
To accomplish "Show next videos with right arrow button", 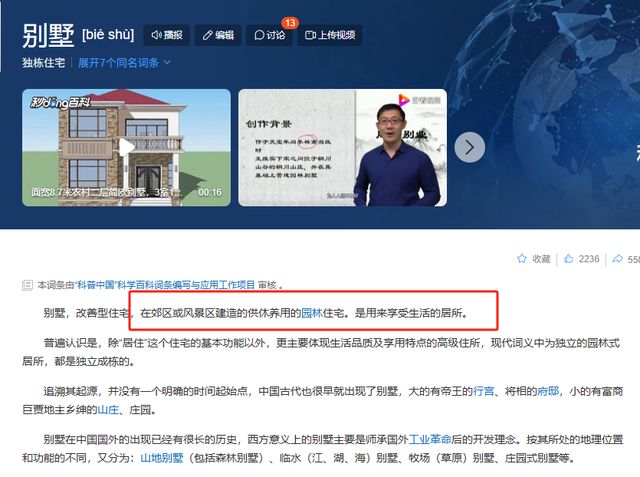I will coord(470,147).
